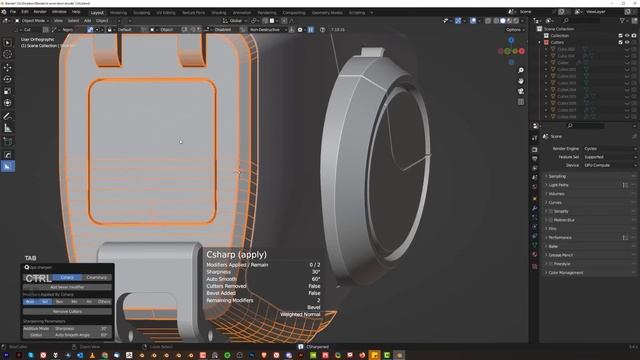Select rendered viewport shading mode
The height and width of the screenshot is (360, 640).
(x=516, y=21)
